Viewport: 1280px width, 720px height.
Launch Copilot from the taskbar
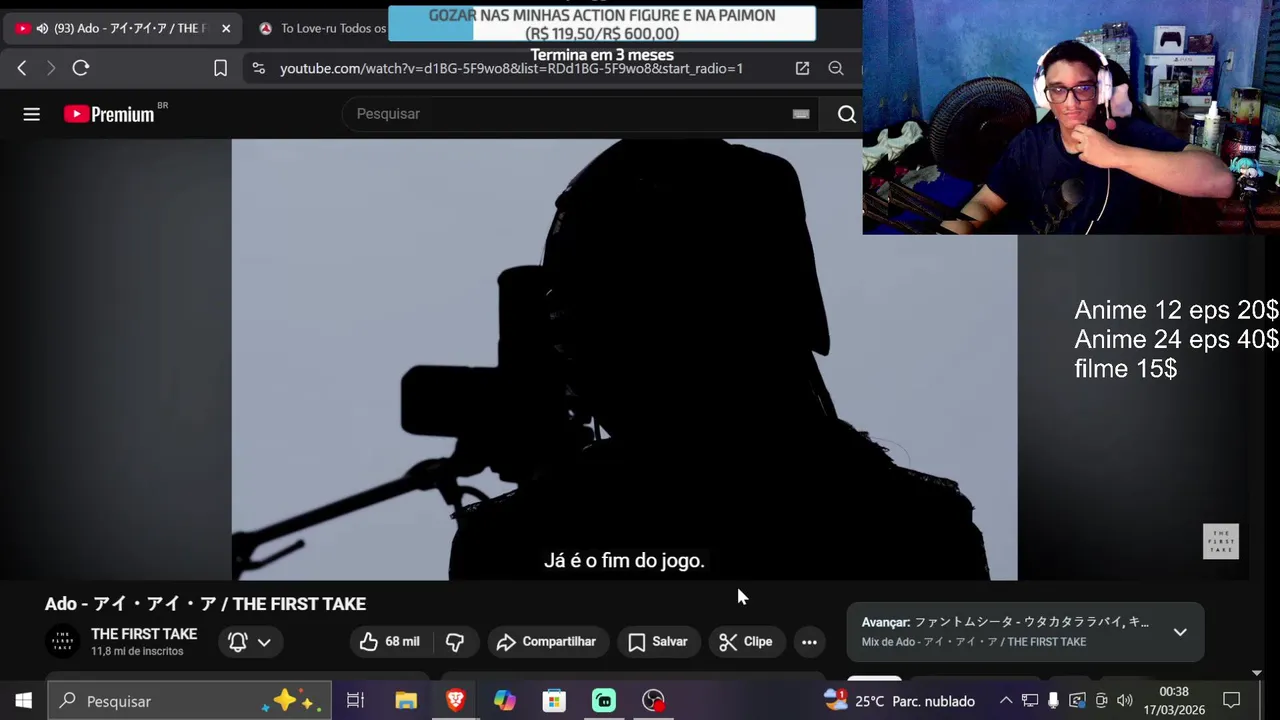505,701
